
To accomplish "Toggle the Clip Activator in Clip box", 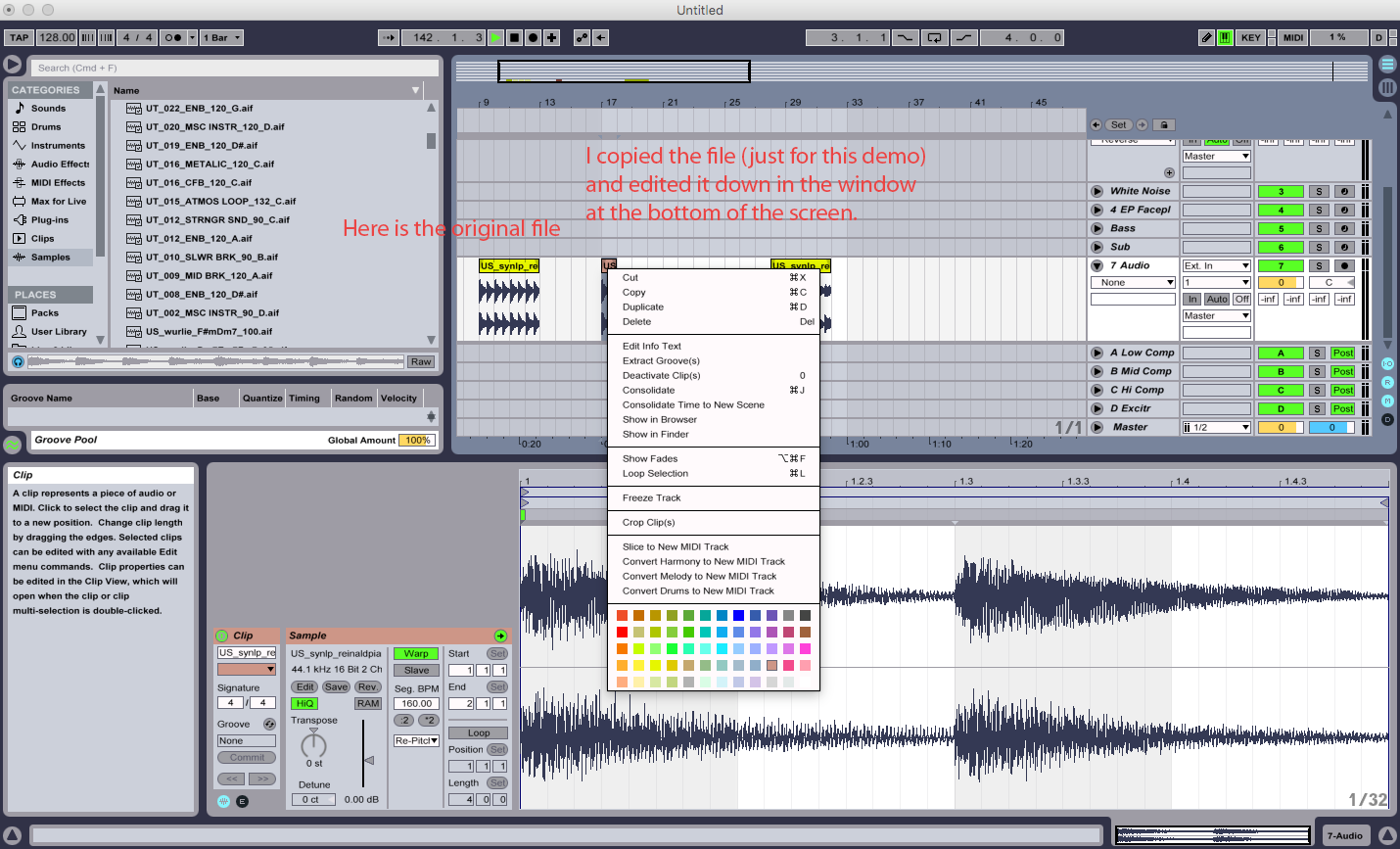I will coord(221,636).
